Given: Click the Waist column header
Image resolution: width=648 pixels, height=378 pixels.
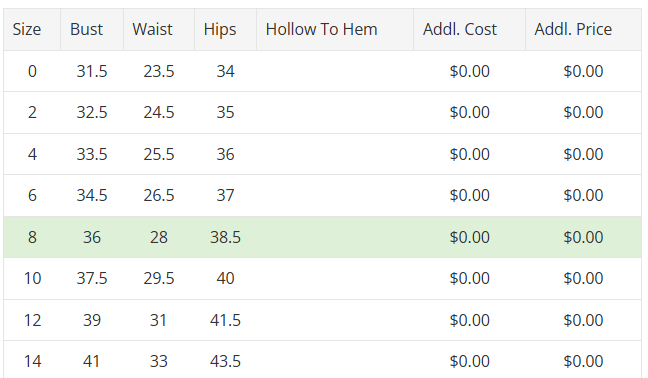Looking at the screenshot, I should click(x=159, y=30).
